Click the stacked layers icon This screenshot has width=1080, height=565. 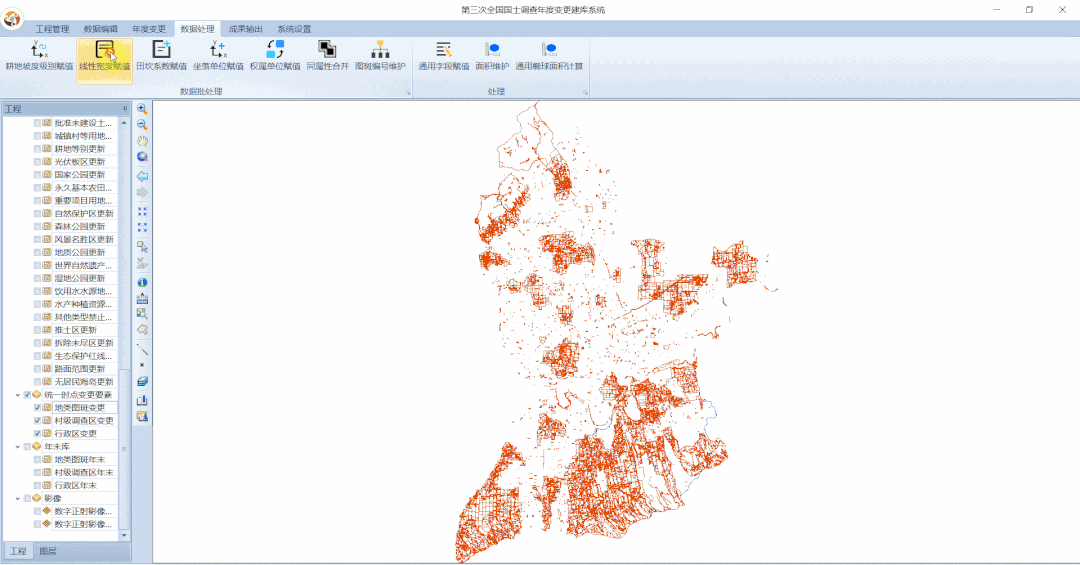142,381
